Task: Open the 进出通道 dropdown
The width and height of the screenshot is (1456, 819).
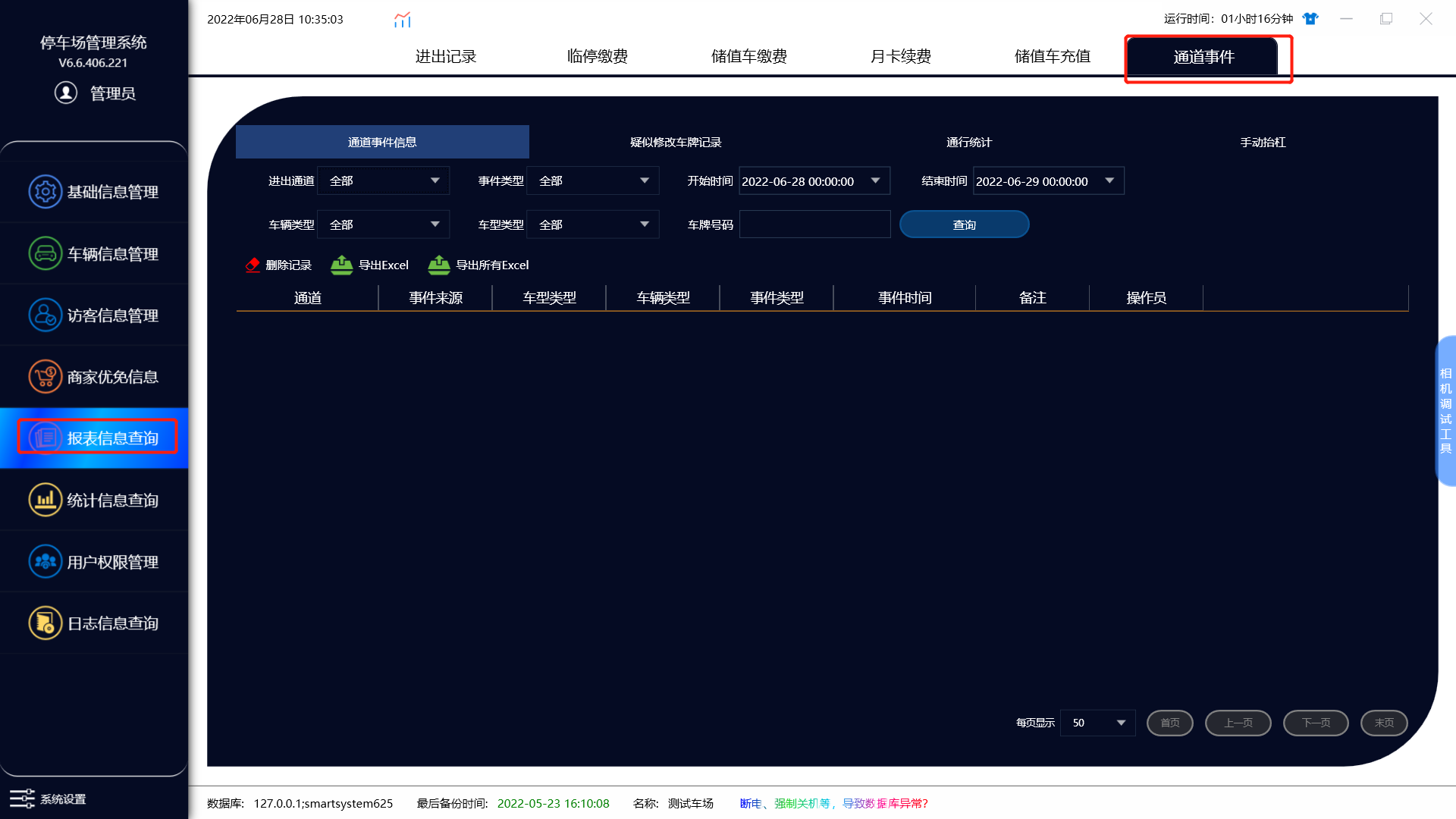Action: pos(384,181)
